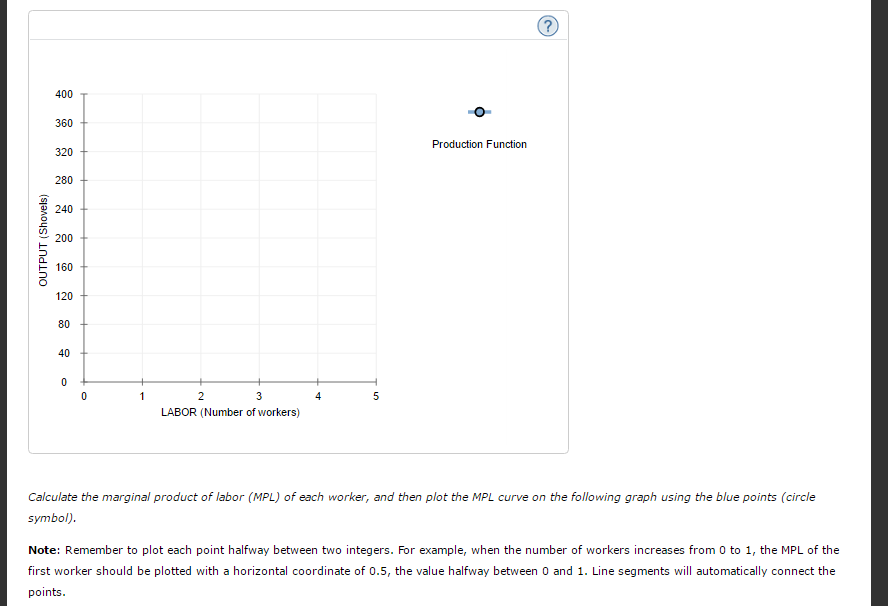Select the blue Production Function circle symbol
The width and height of the screenshot is (888, 606).
[479, 112]
